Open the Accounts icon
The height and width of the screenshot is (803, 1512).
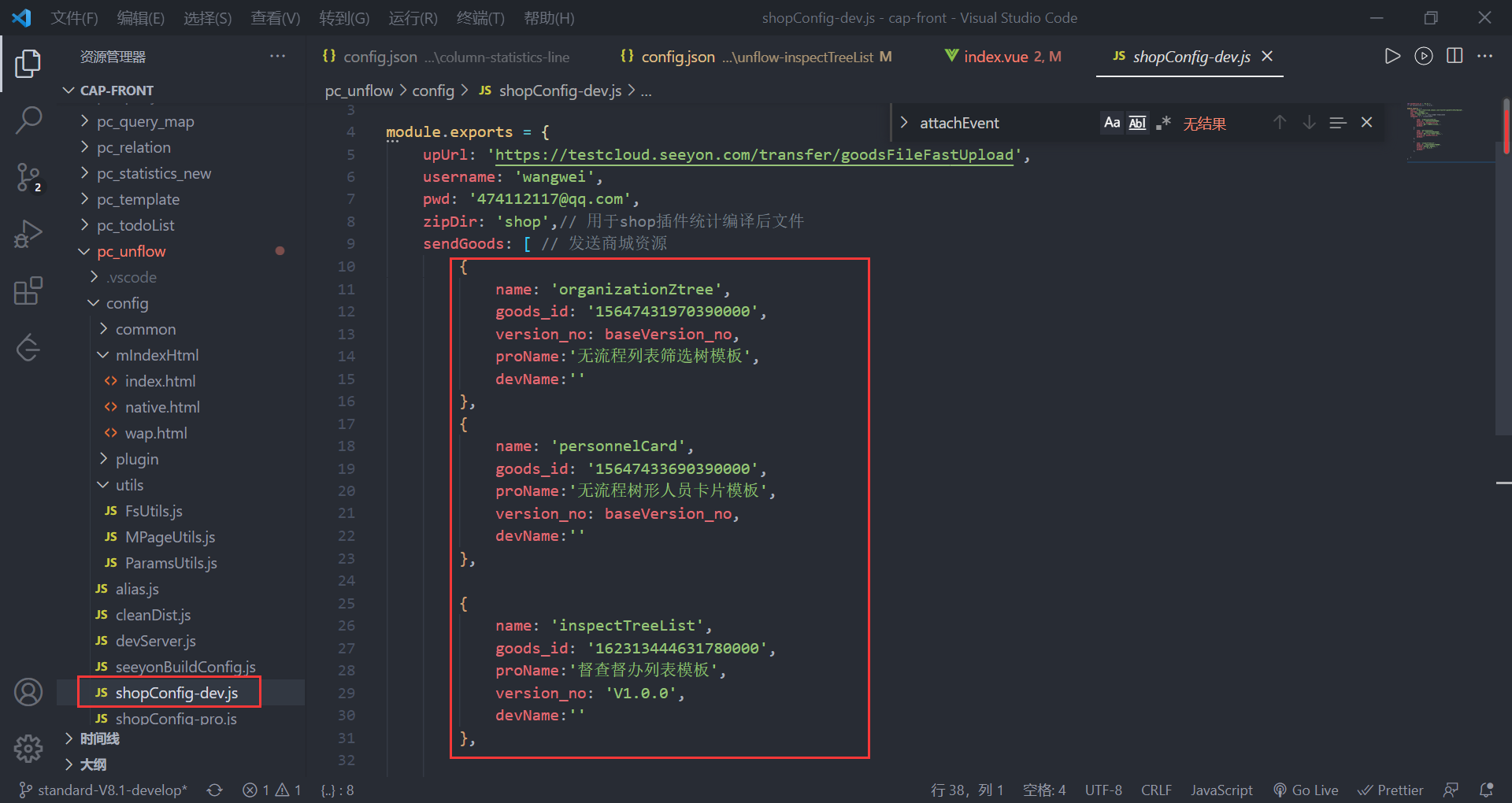pyautogui.click(x=28, y=692)
